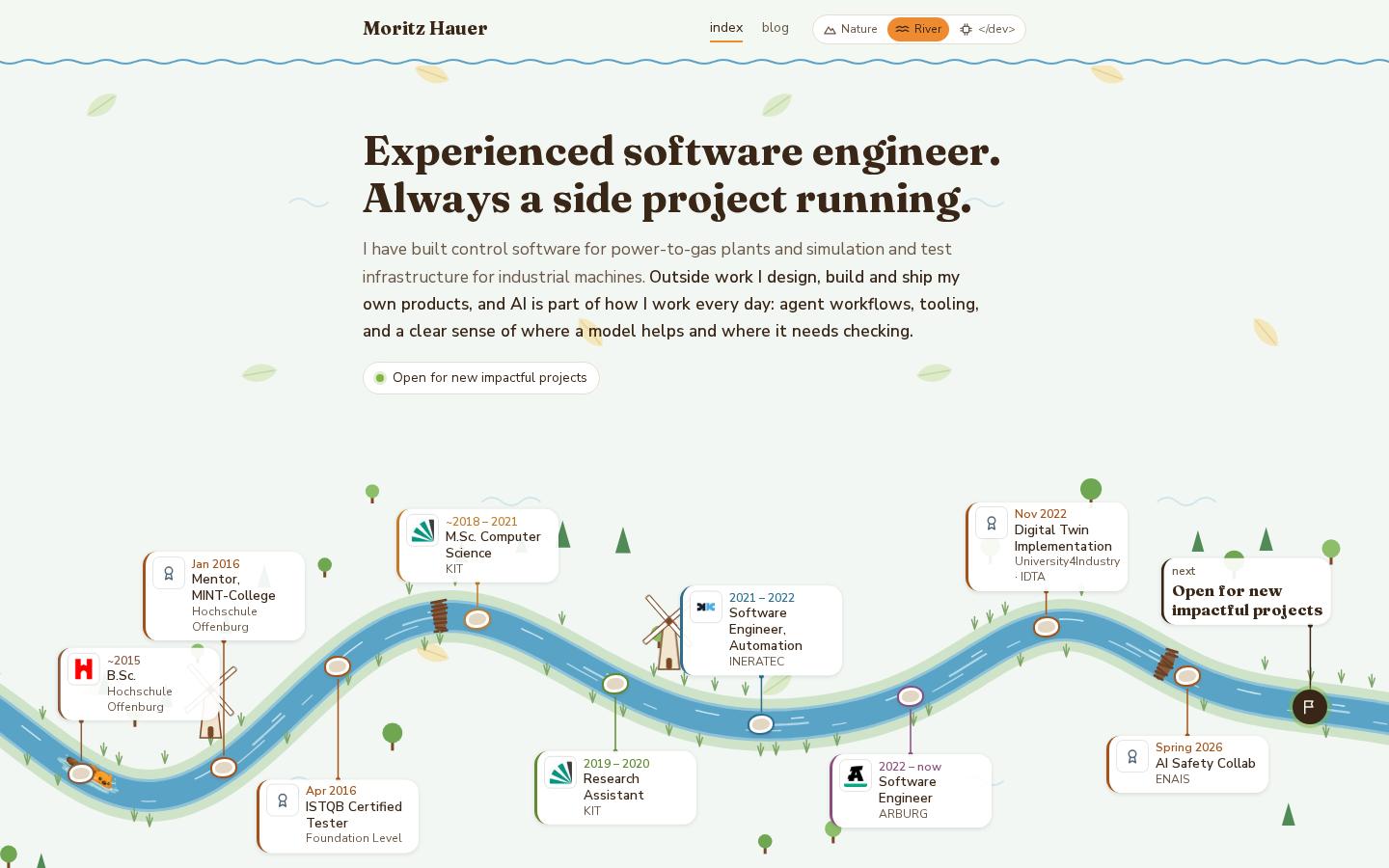Select the river stone marker for AI Safety Collab
The image size is (1389, 868).
[x=1187, y=677]
